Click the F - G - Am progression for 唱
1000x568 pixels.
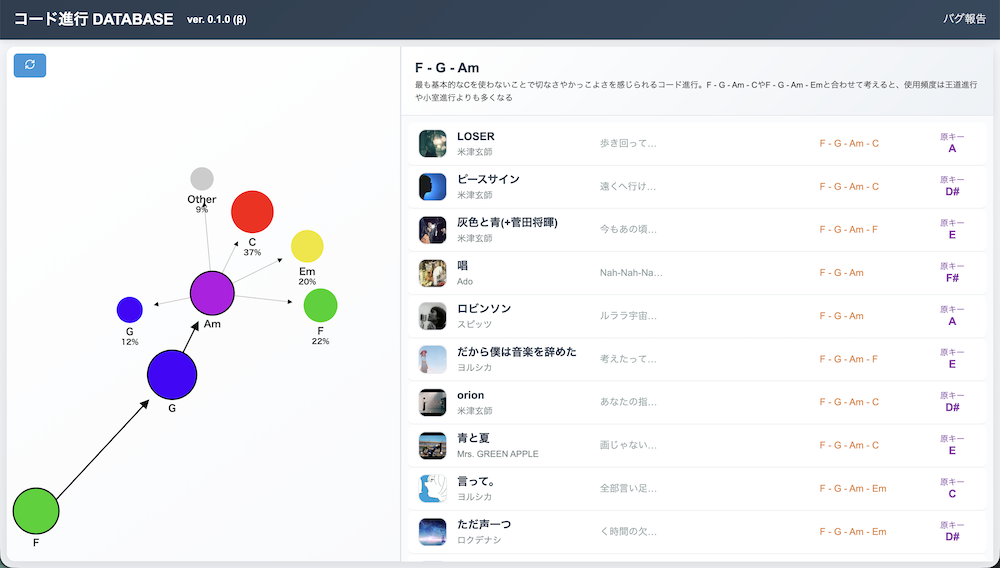pos(841,273)
